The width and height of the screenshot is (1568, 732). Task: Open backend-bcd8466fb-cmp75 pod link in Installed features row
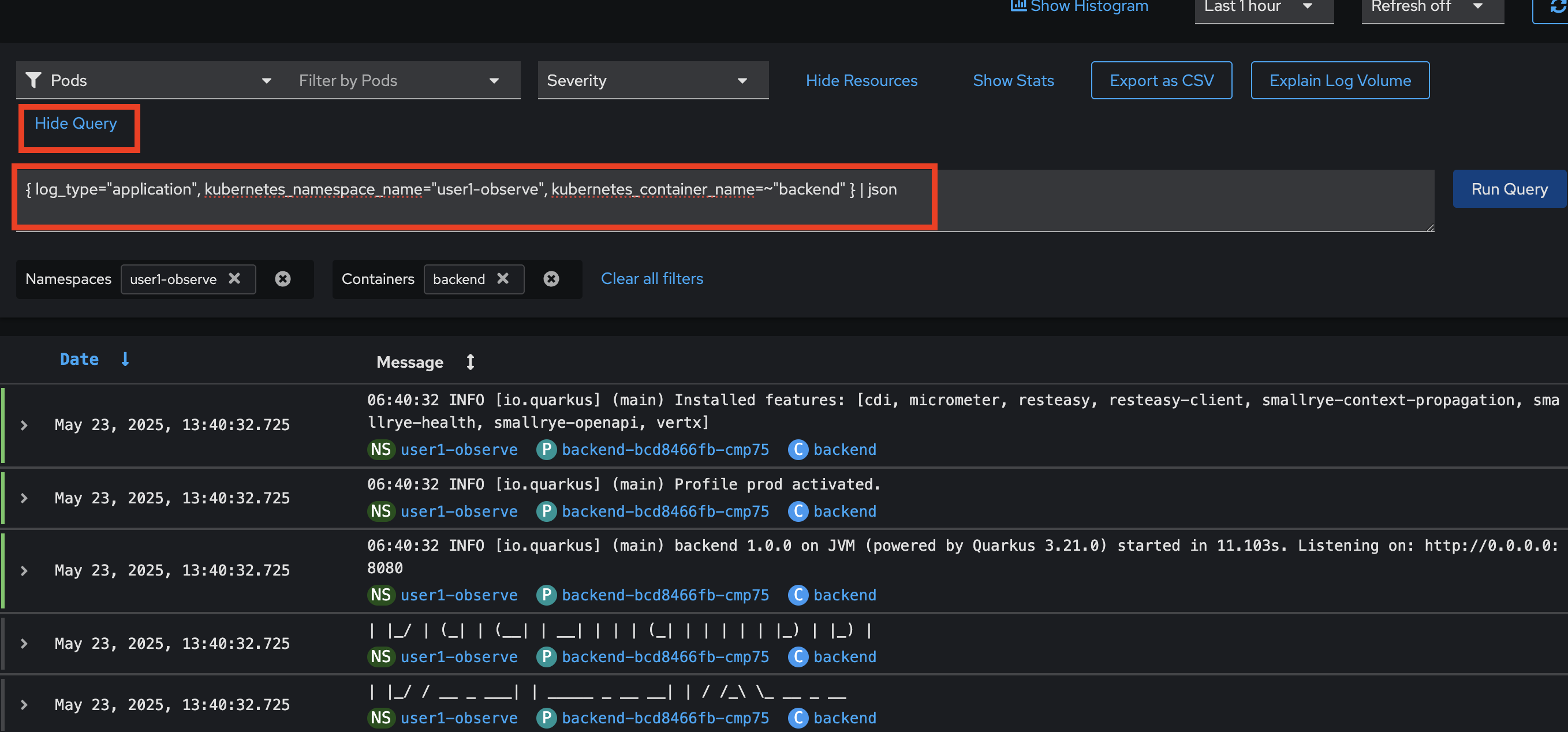pos(665,450)
